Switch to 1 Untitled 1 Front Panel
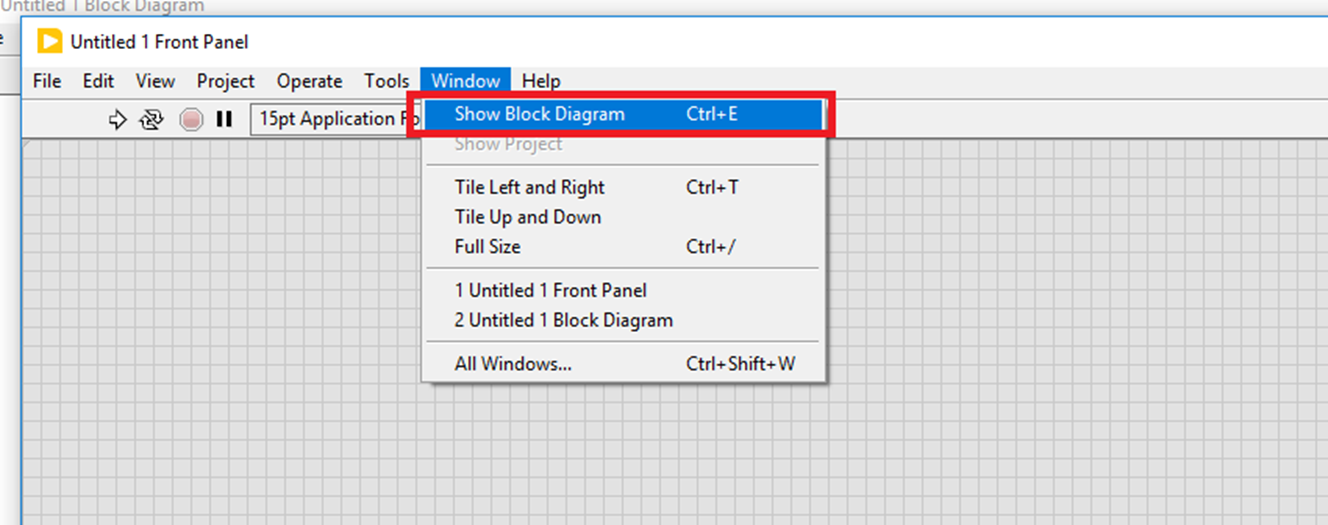This screenshot has width=1328, height=525. tap(550, 290)
